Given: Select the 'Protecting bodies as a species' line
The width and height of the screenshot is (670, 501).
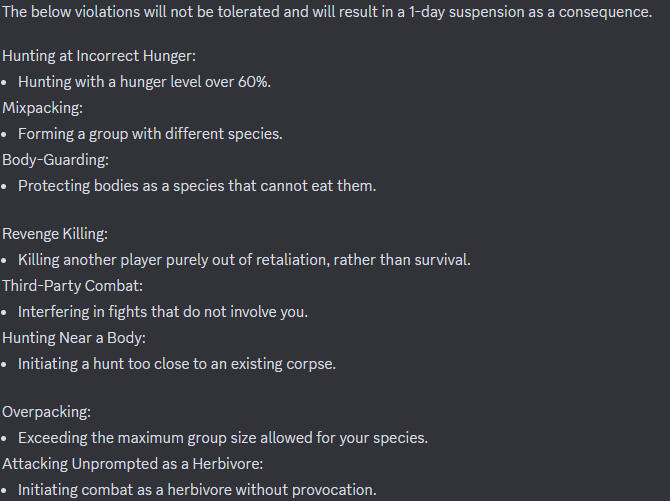Looking at the screenshot, I should [197, 186].
